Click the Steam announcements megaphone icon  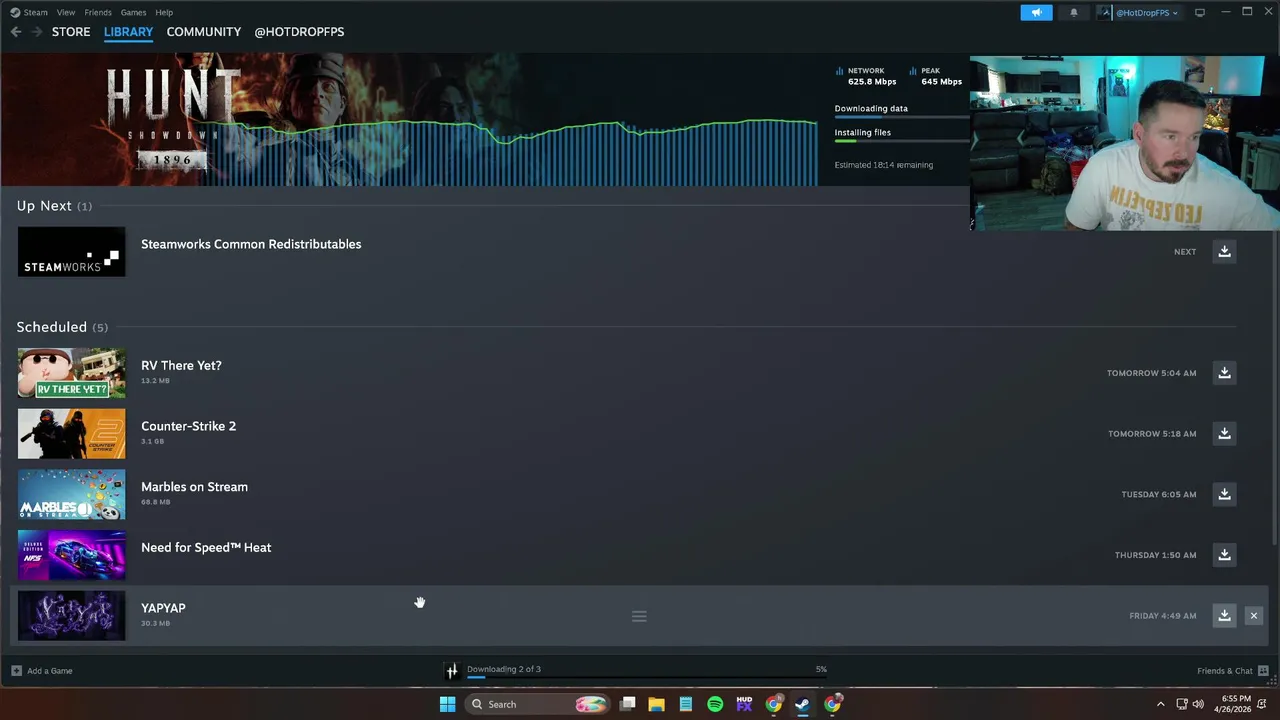click(1036, 12)
